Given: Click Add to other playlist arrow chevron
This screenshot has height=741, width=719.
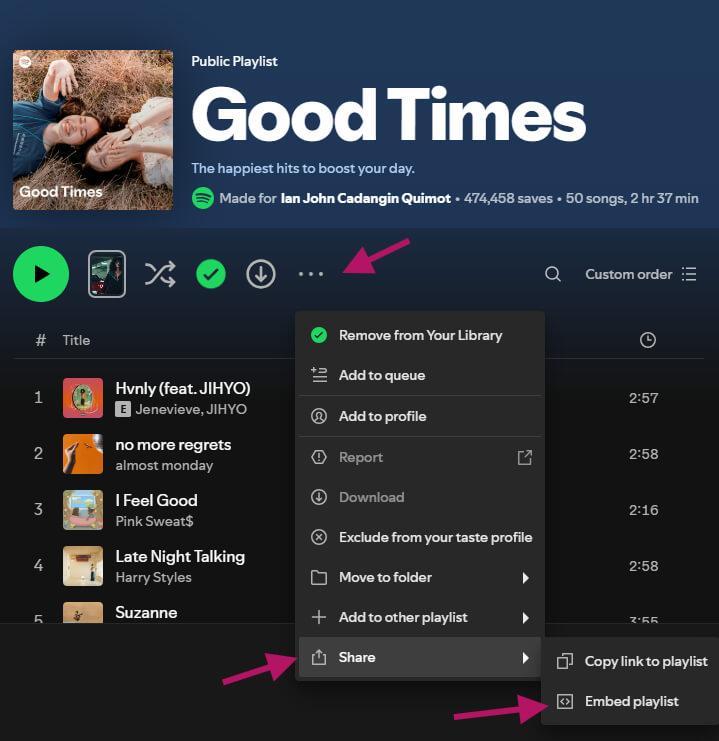Looking at the screenshot, I should pyautogui.click(x=526, y=617).
